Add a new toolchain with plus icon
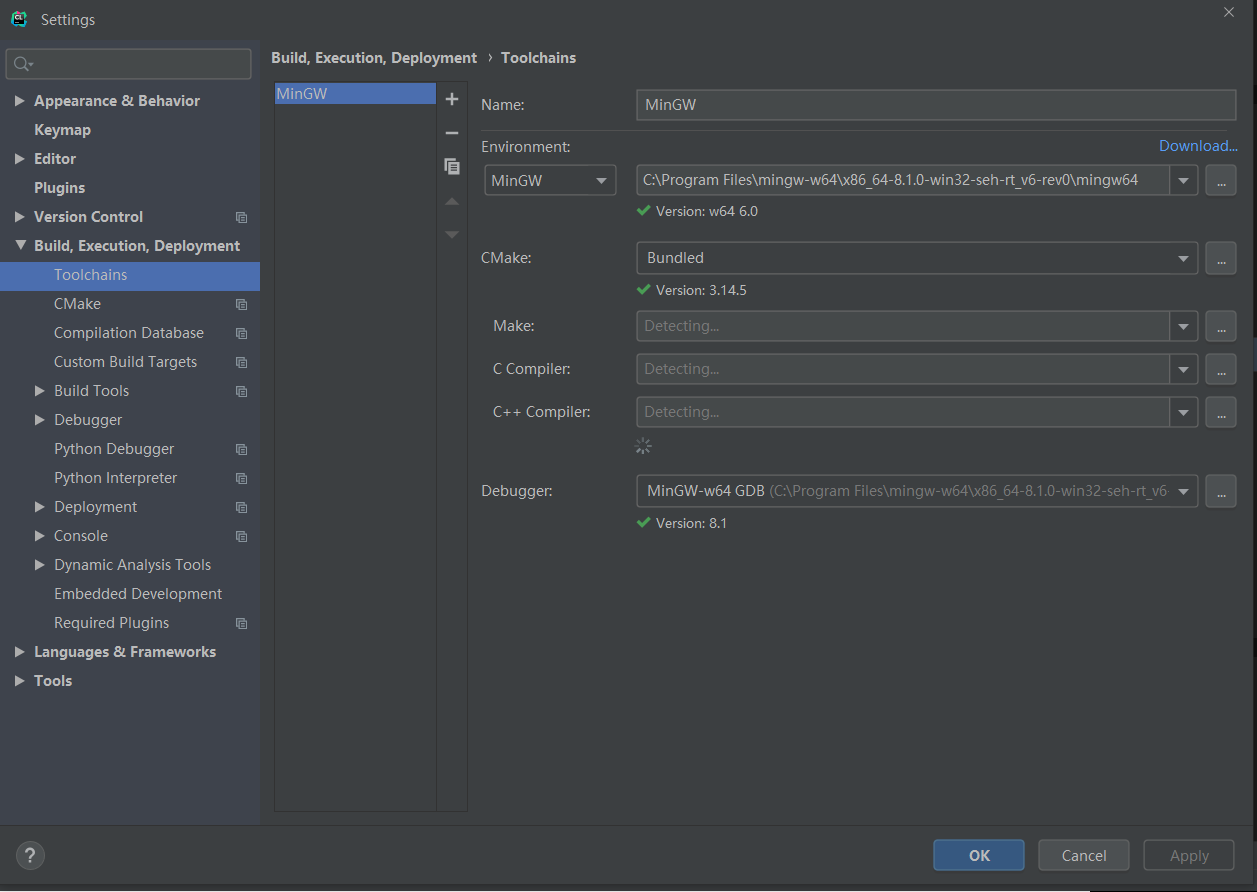 [452, 99]
